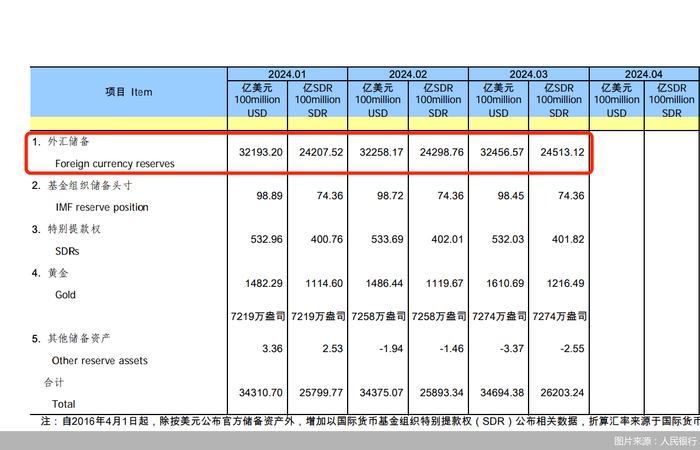Screen dimensions: 700x450
Task: Click 7274万盎司 in the 2024.03 SDR column
Action: [x=559, y=317]
